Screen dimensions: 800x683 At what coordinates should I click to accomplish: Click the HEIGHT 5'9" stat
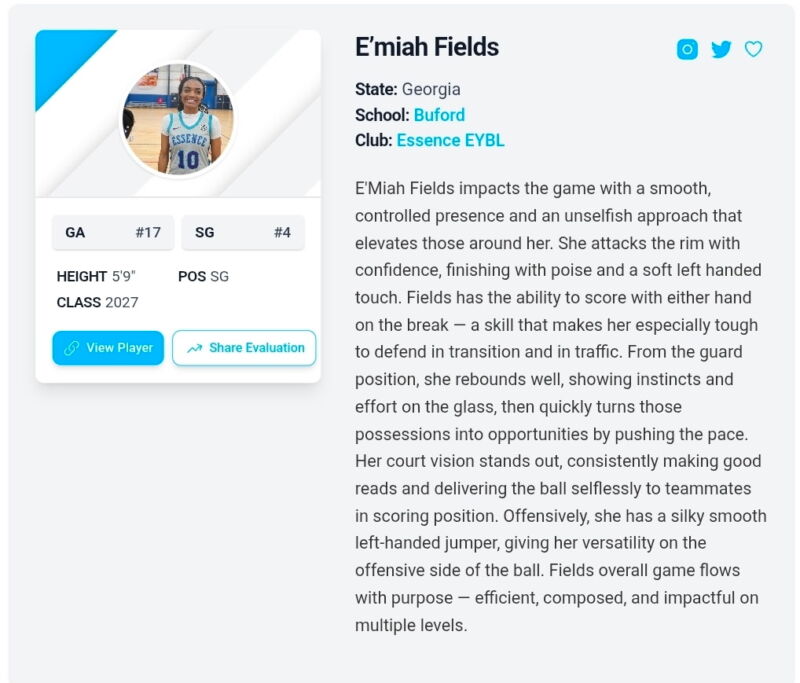click(96, 276)
